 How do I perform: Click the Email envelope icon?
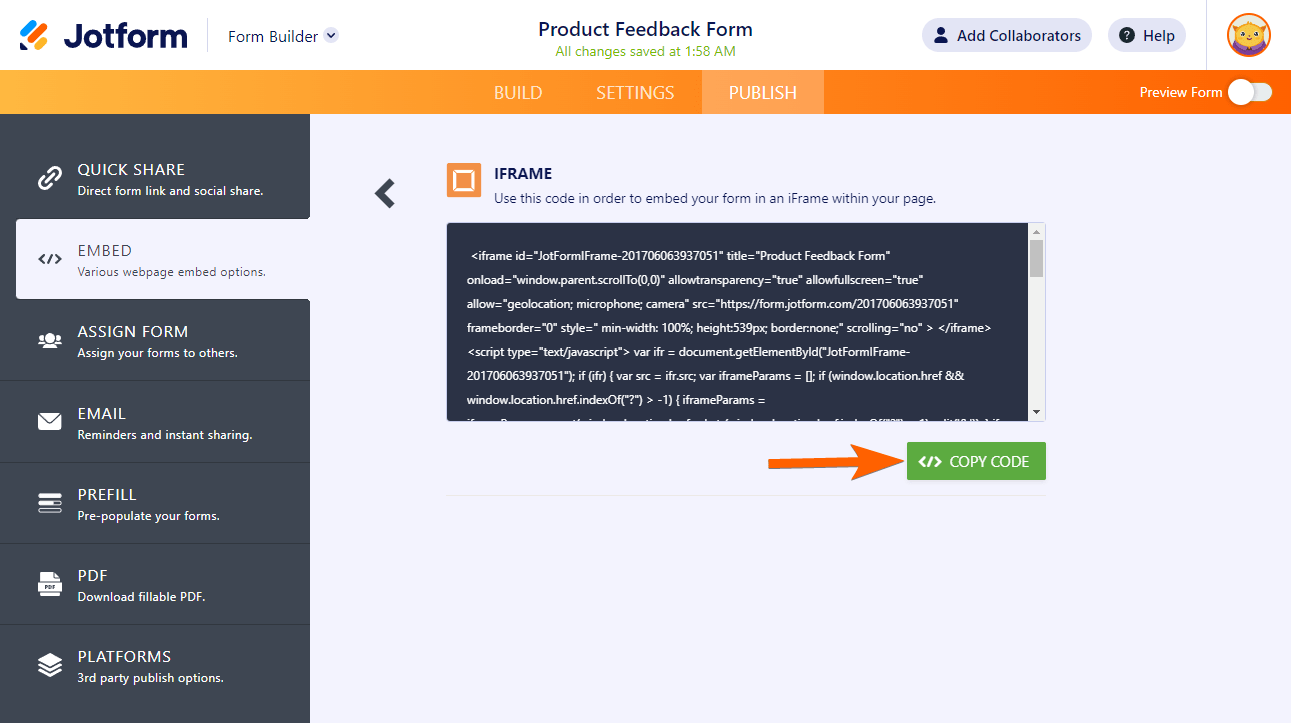click(50, 422)
